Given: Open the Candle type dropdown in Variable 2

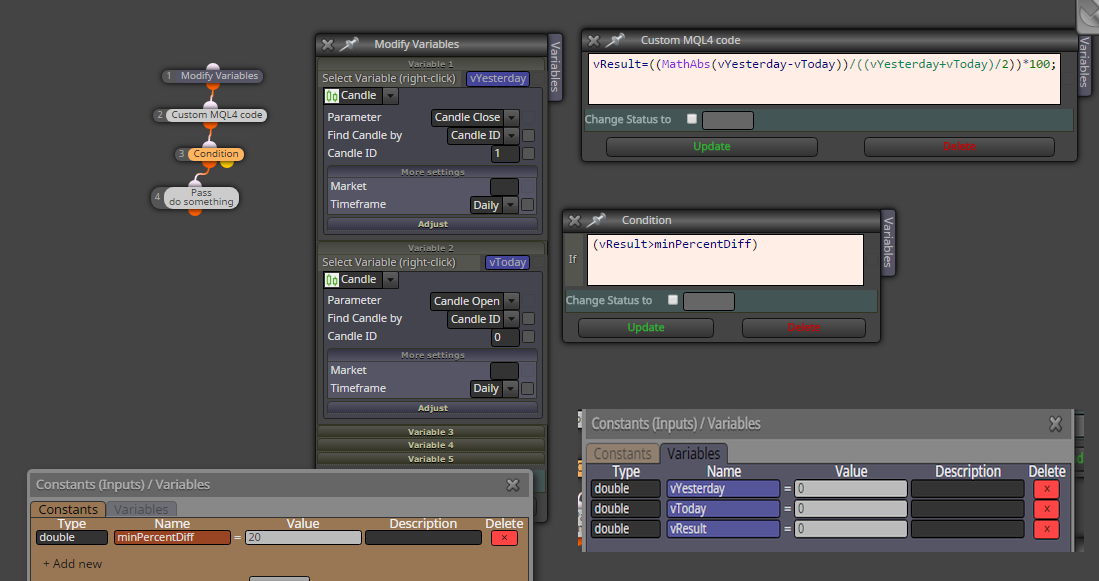Looking at the screenshot, I should click(391, 280).
